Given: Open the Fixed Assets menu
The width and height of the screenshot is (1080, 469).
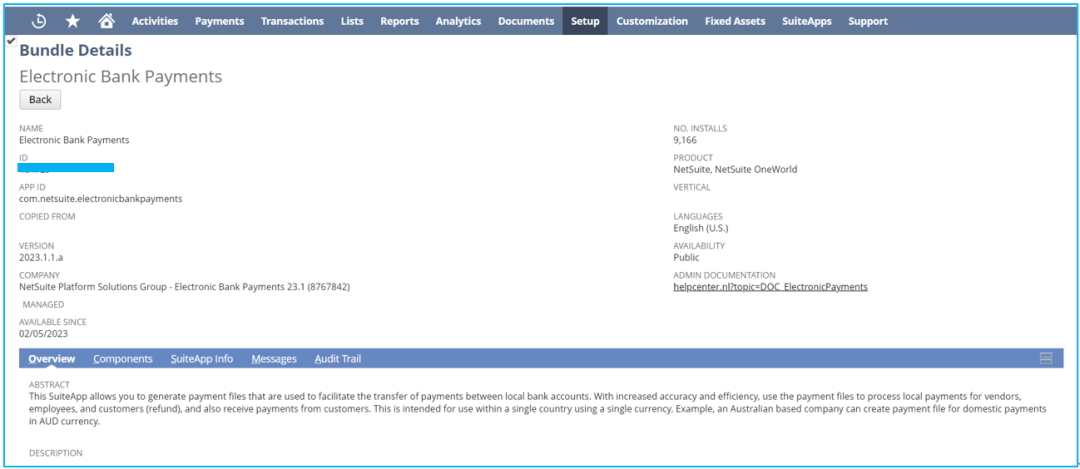Looking at the screenshot, I should coord(735,21).
